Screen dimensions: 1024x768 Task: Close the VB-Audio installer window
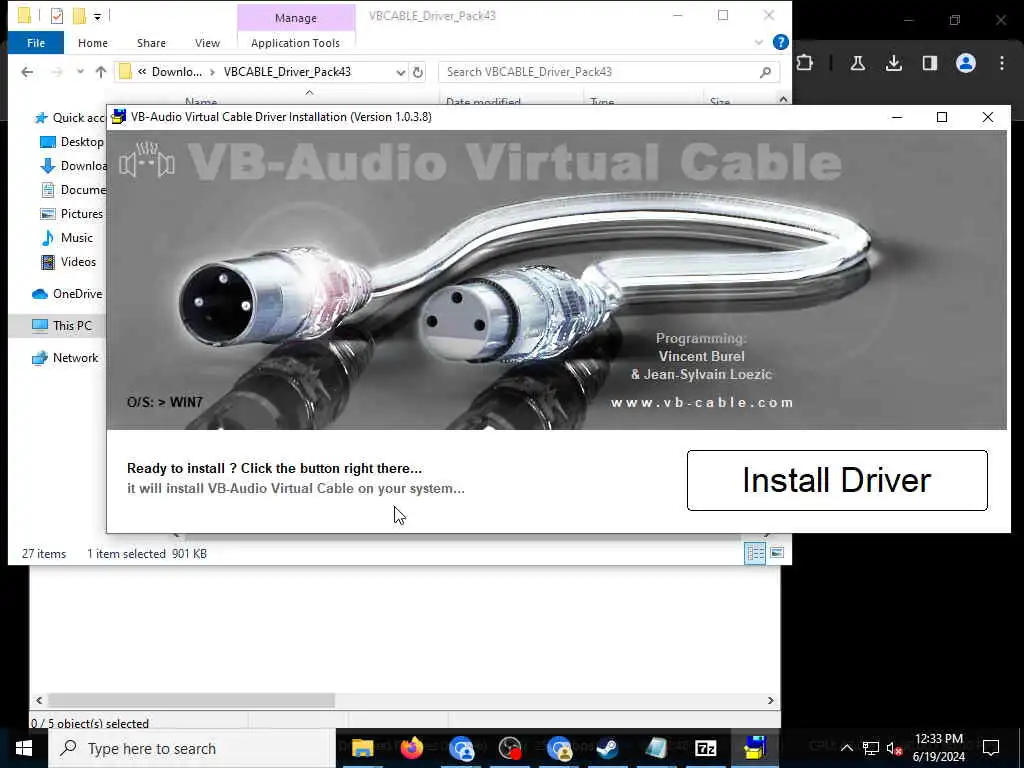coord(987,117)
